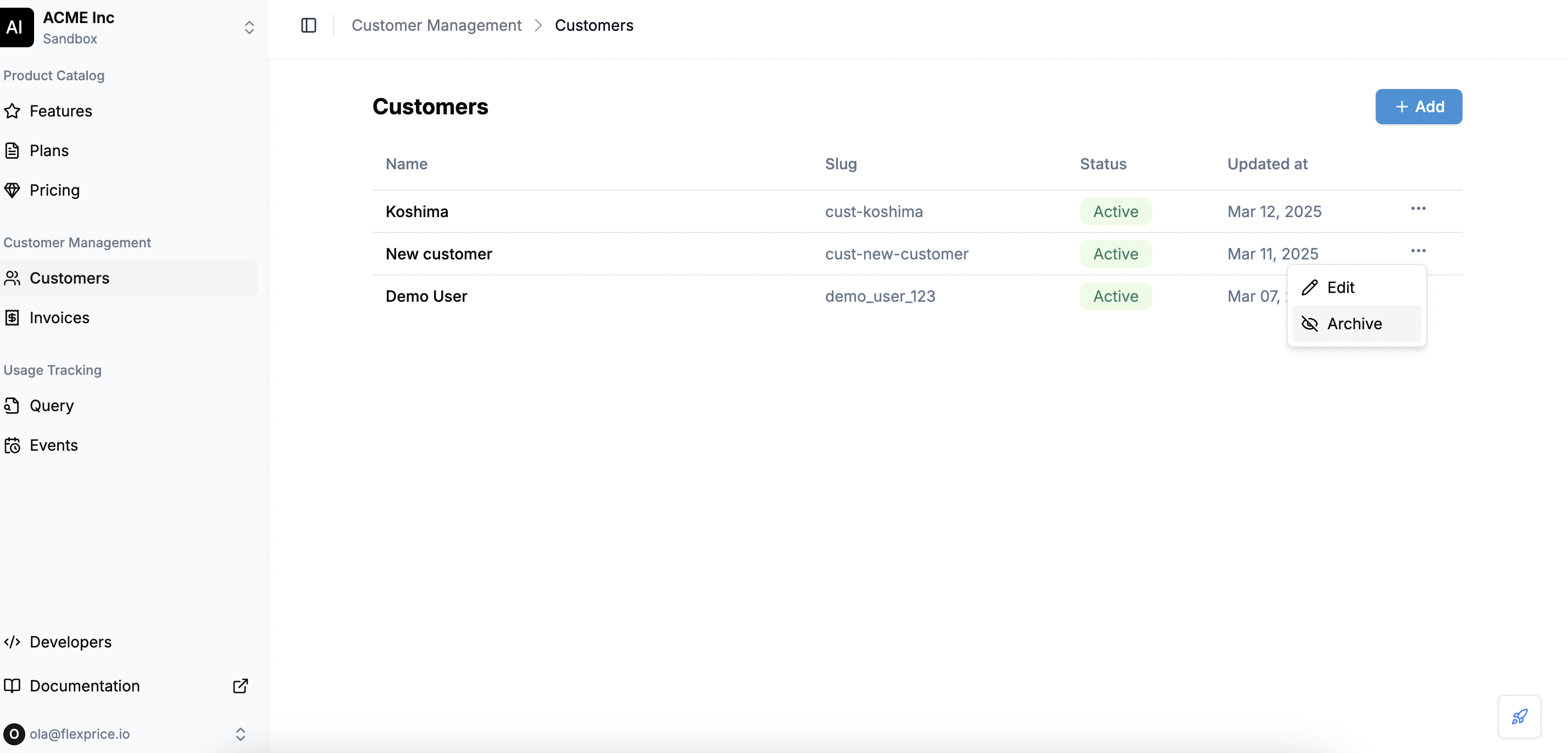Image resolution: width=1568 pixels, height=753 pixels.
Task: Select the cust-koshima slug text
Action: pos(874,211)
